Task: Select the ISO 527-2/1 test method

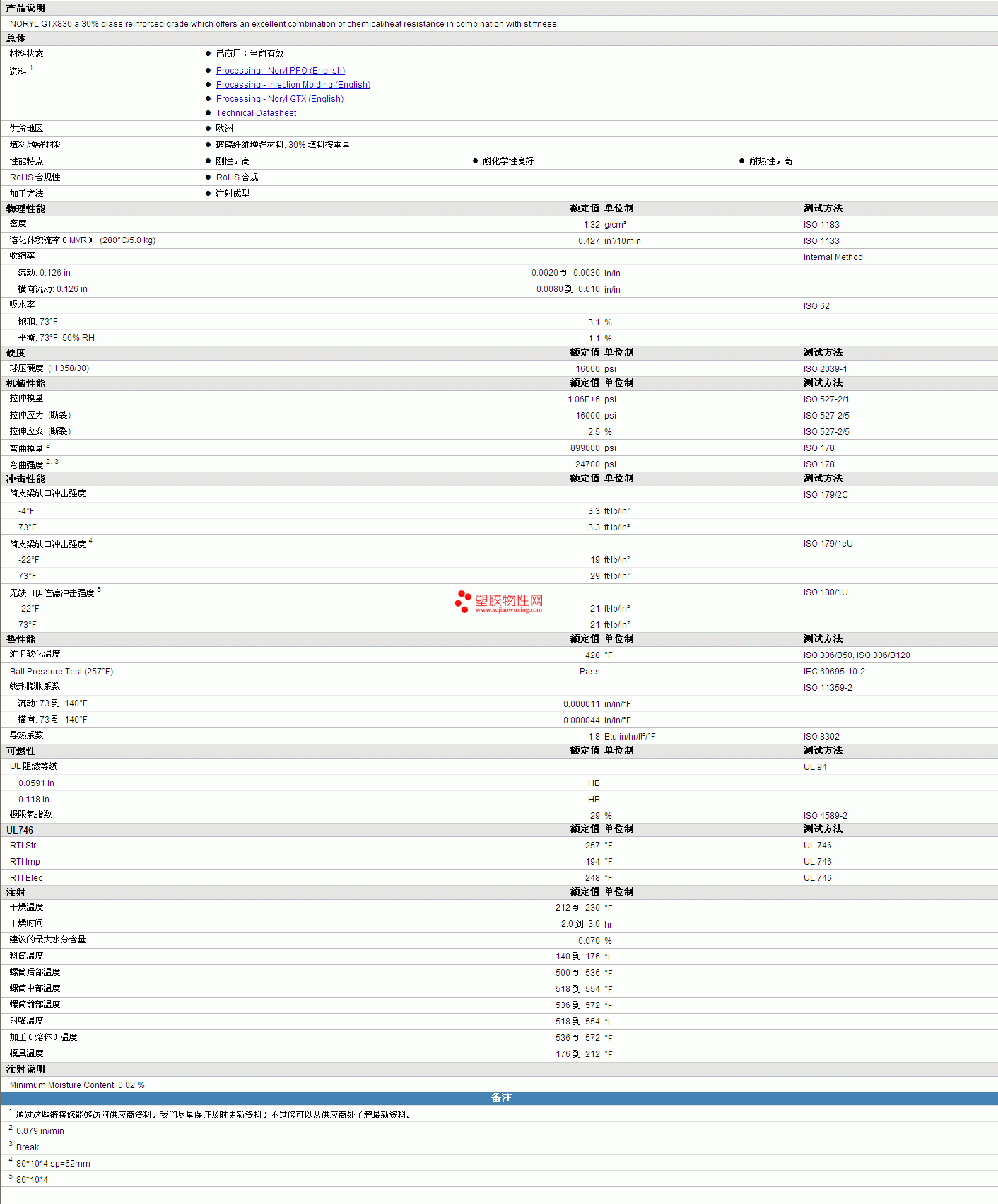Action: [x=826, y=399]
